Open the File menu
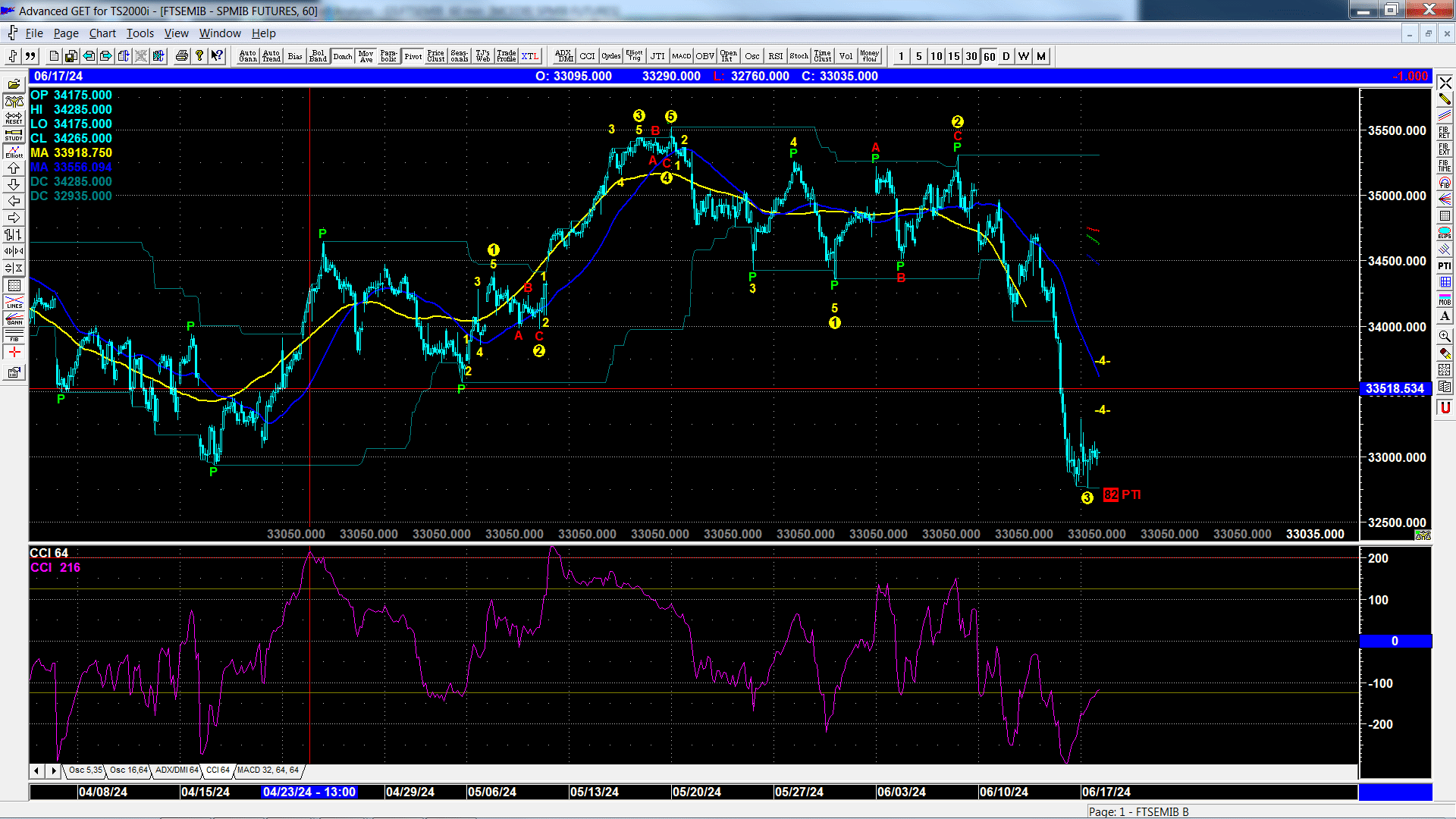The width and height of the screenshot is (1456, 819). click(34, 33)
